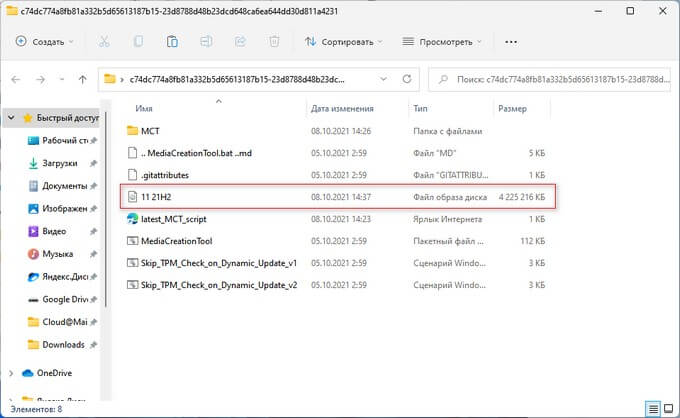Screen dimensions: 680x418
Task: Switch to details view icon in status bar
Action: [653, 408]
